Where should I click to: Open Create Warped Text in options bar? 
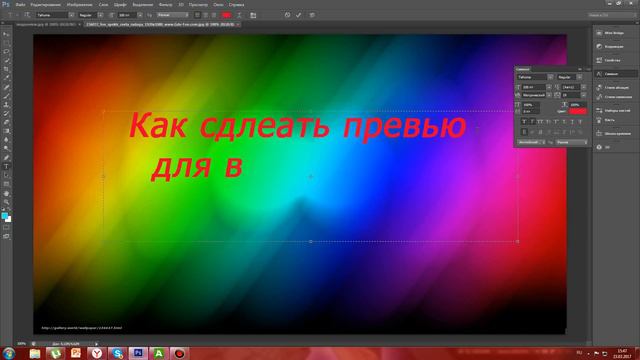click(239, 15)
